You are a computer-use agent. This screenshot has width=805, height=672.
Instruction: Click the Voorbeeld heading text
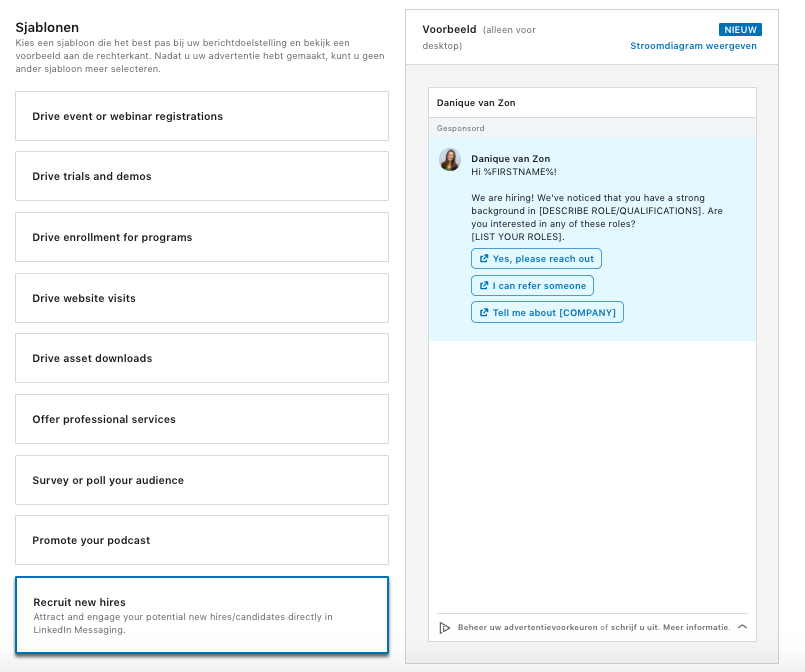[x=449, y=29]
